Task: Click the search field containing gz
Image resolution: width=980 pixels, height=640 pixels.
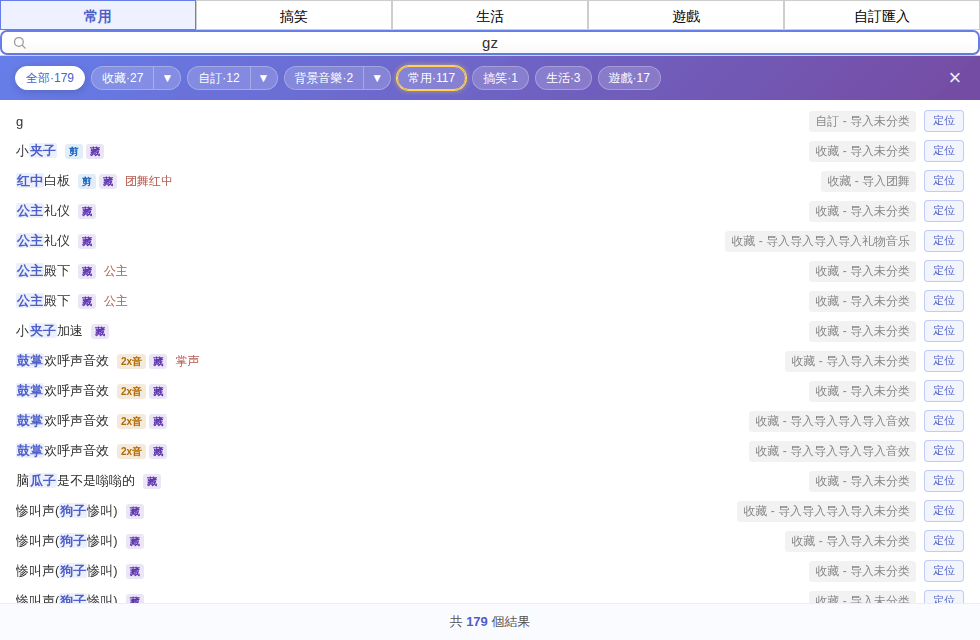Action: (x=490, y=42)
